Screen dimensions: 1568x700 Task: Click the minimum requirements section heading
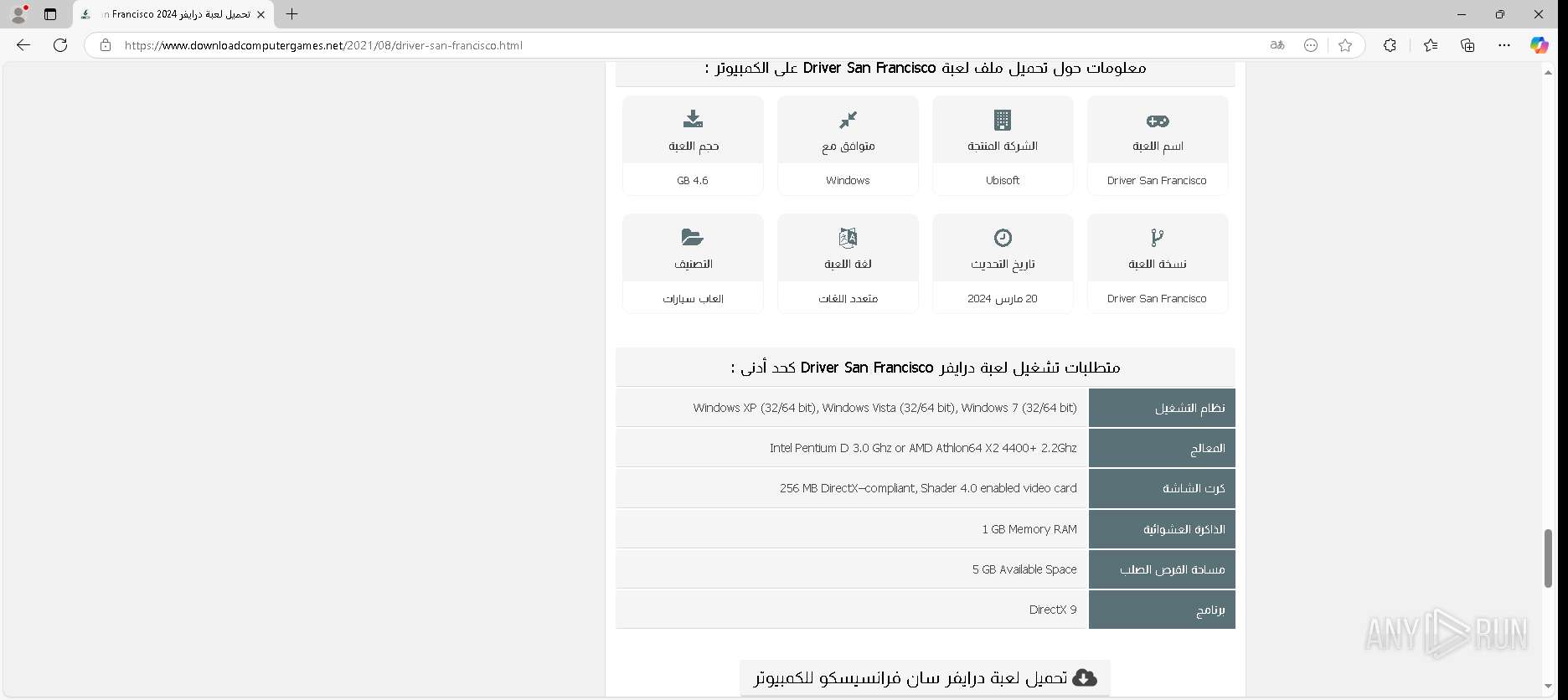(x=926, y=368)
